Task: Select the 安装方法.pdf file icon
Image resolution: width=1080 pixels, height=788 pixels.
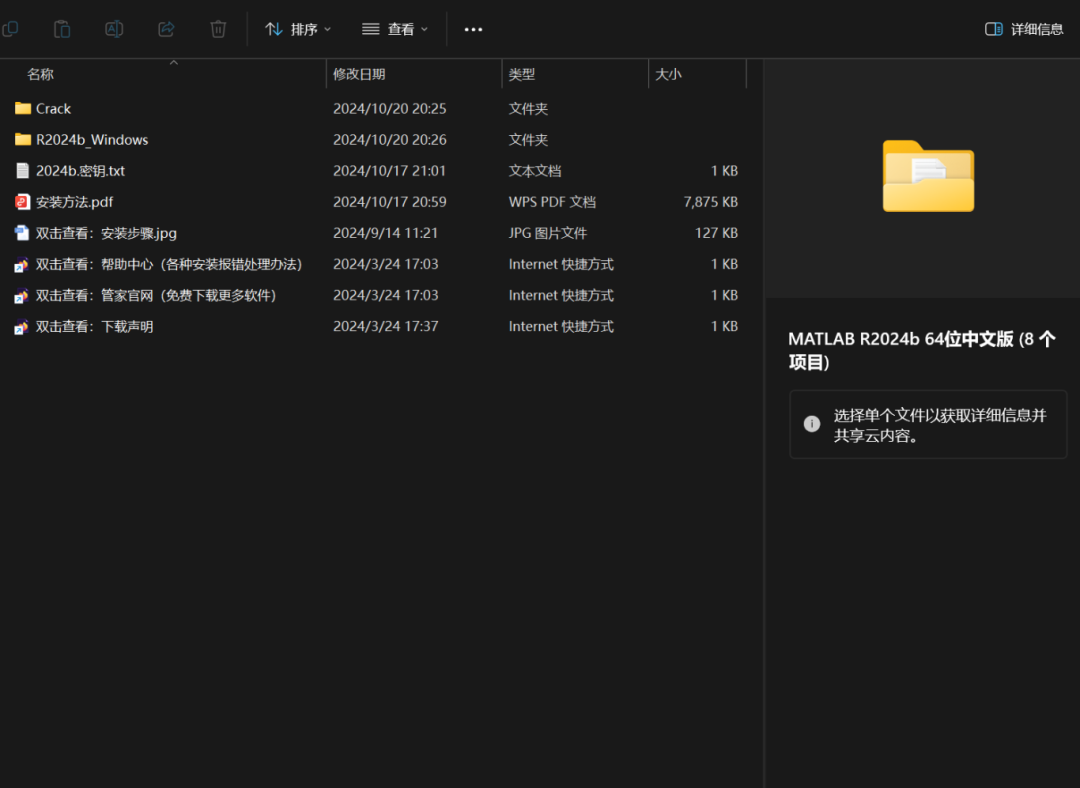Action: pyautogui.click(x=23, y=202)
